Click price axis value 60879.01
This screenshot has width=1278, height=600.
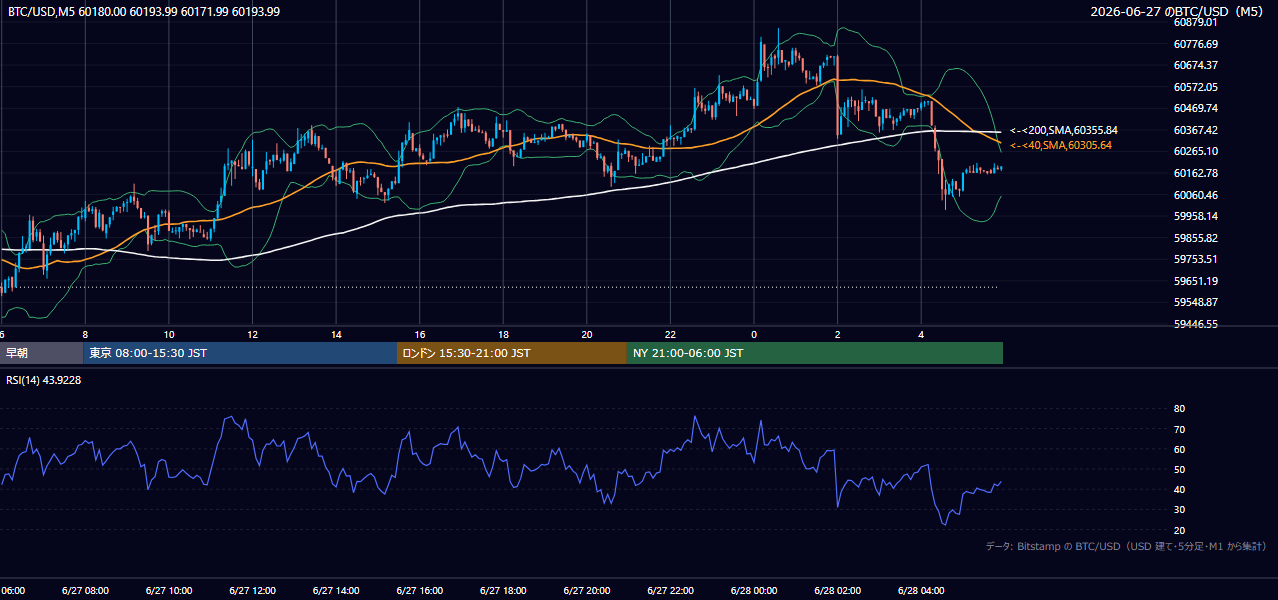tap(1196, 22)
